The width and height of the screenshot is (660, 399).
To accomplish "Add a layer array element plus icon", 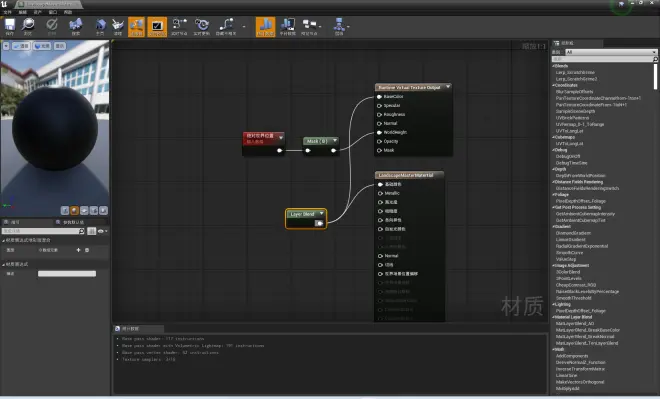I will (78, 250).
